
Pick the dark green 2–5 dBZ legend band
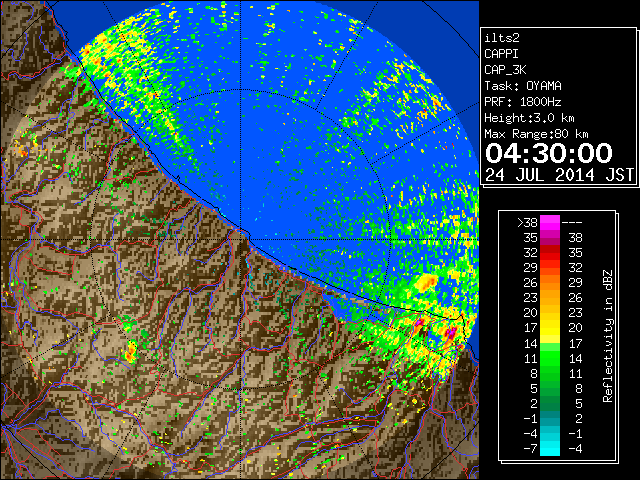550,403
